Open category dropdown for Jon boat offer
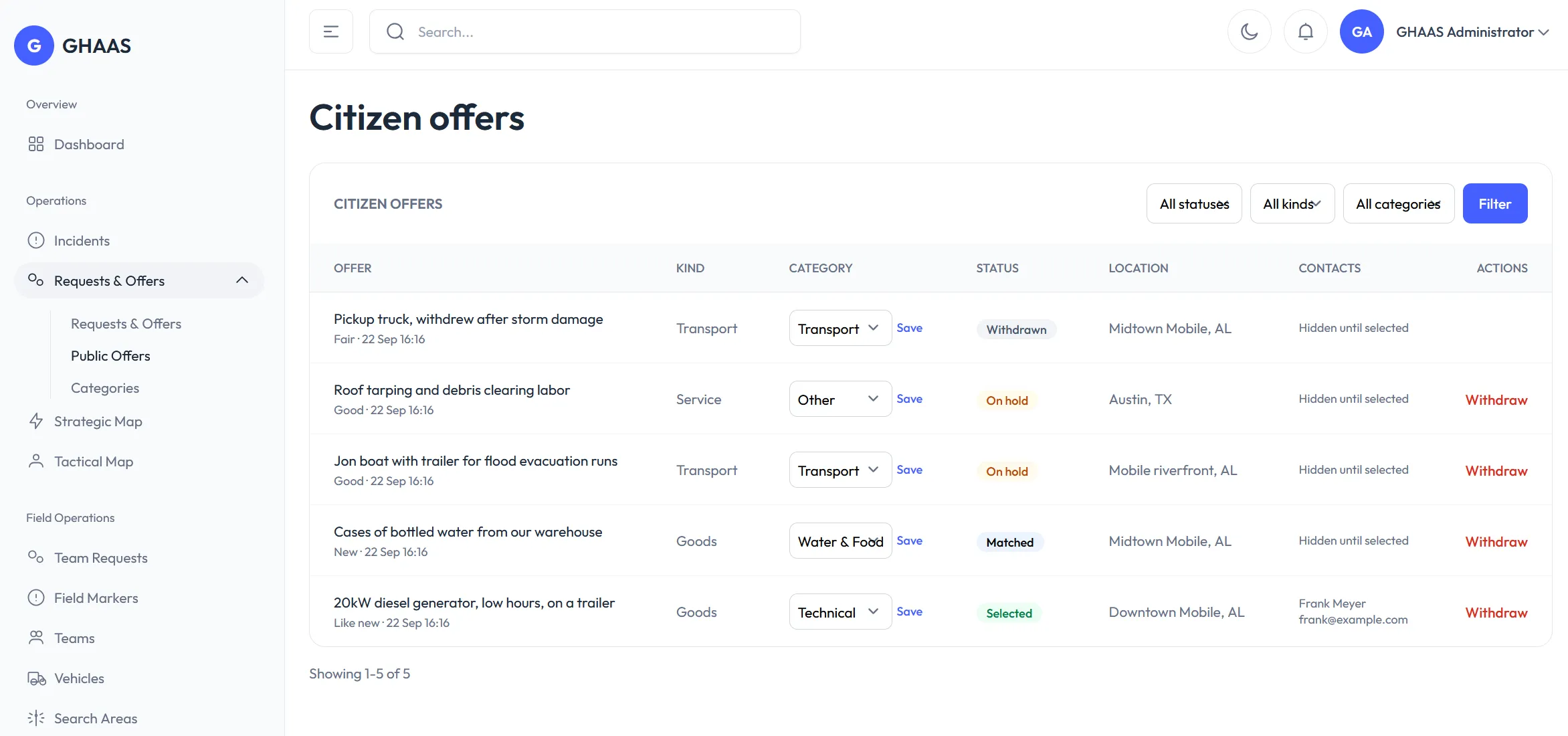Viewport: 1568px width, 736px height. point(840,470)
